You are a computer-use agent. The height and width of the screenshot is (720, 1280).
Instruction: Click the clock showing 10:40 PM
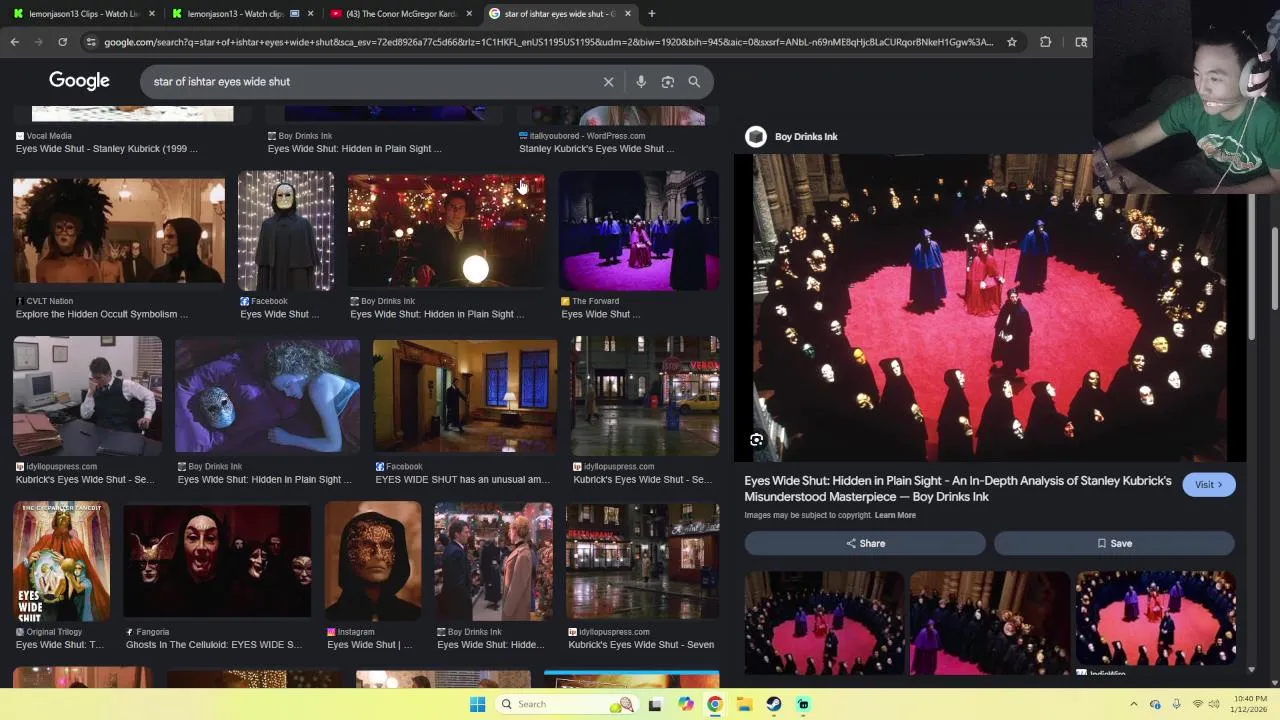point(1250,698)
